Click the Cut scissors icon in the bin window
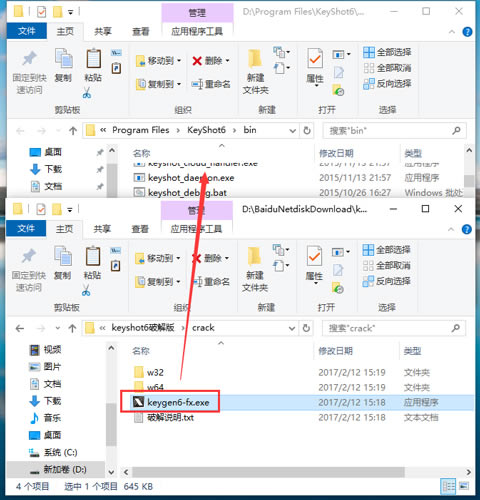This screenshot has width=480, height=500. [87, 93]
